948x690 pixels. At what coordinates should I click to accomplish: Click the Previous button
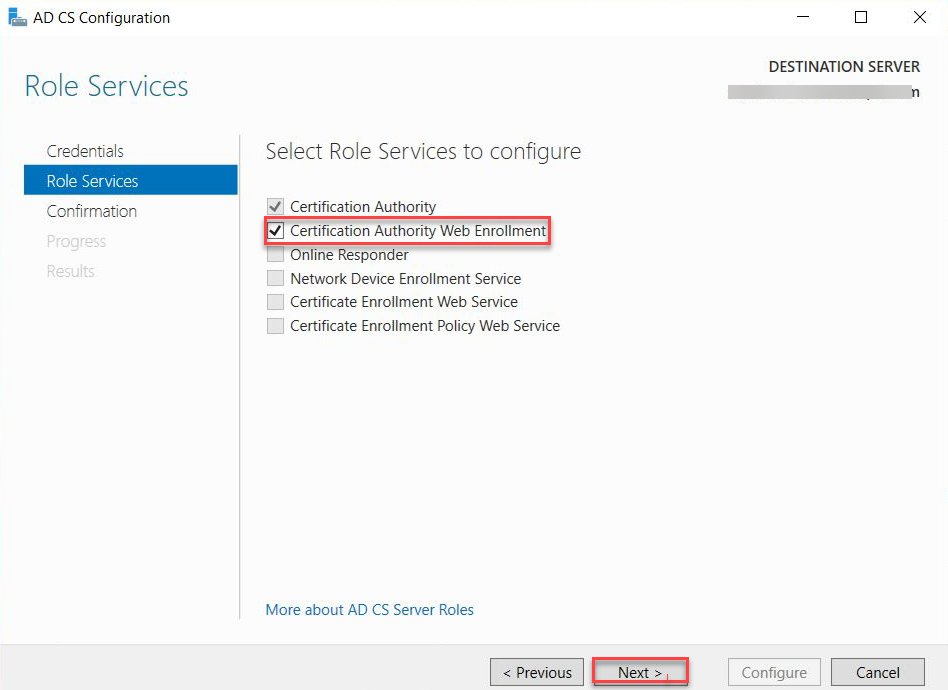[x=537, y=672]
